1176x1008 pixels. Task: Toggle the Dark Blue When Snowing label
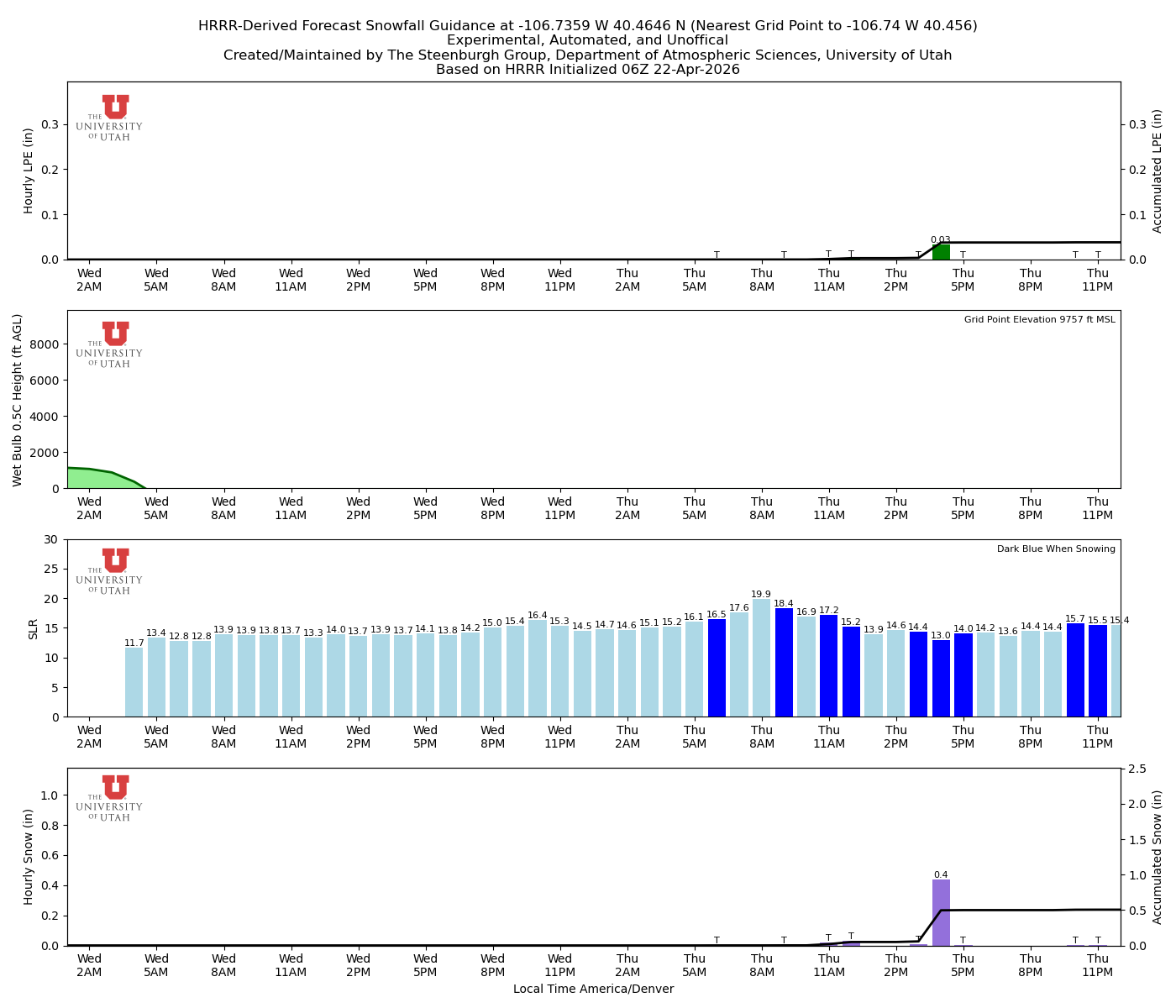click(1055, 548)
